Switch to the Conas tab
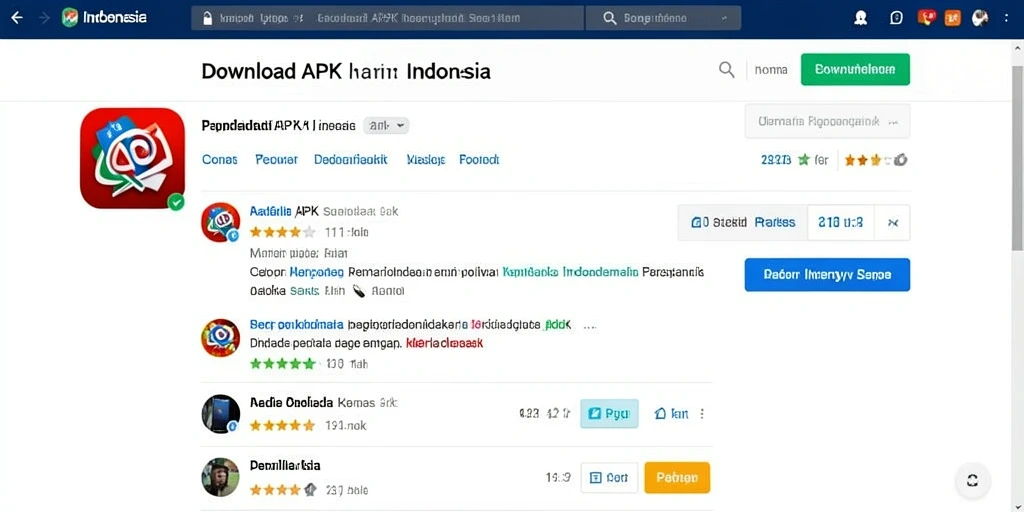 point(219,159)
